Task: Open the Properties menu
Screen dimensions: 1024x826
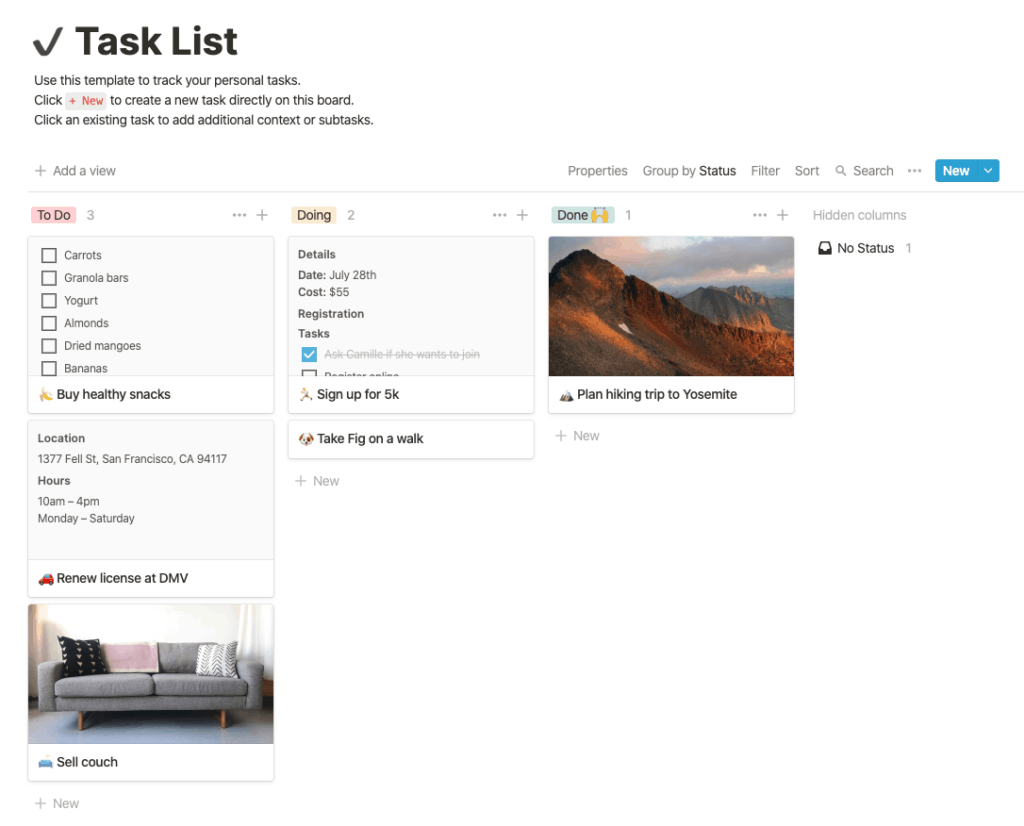Action: click(597, 170)
